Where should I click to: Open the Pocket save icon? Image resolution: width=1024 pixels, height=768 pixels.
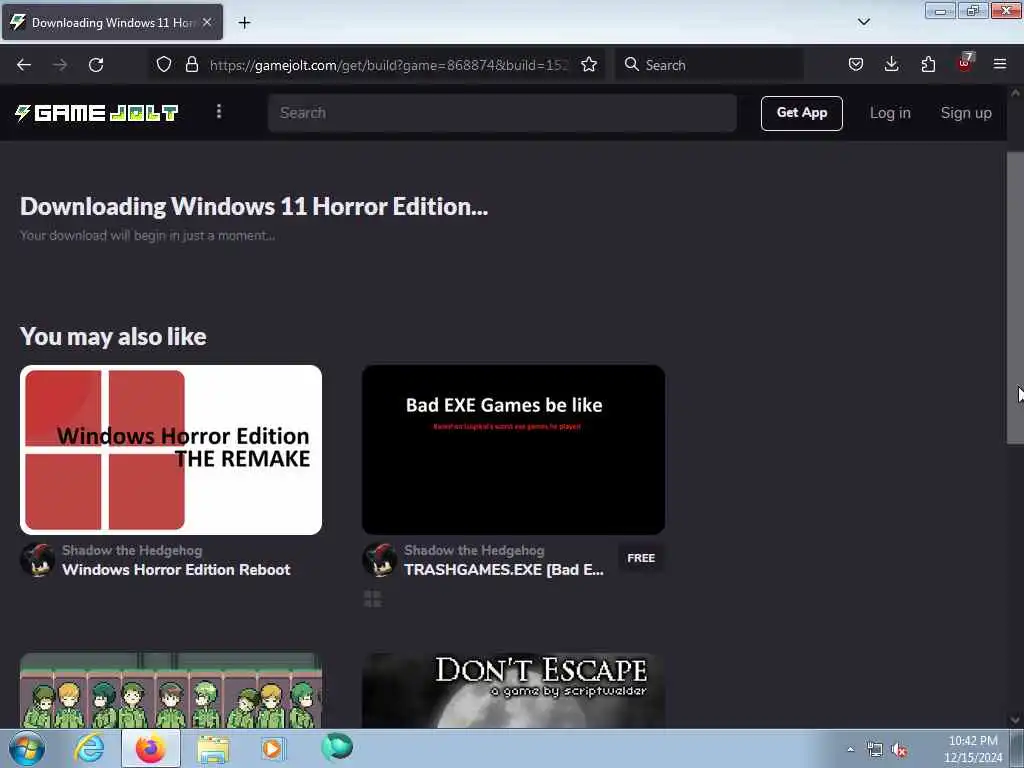pyautogui.click(x=856, y=64)
